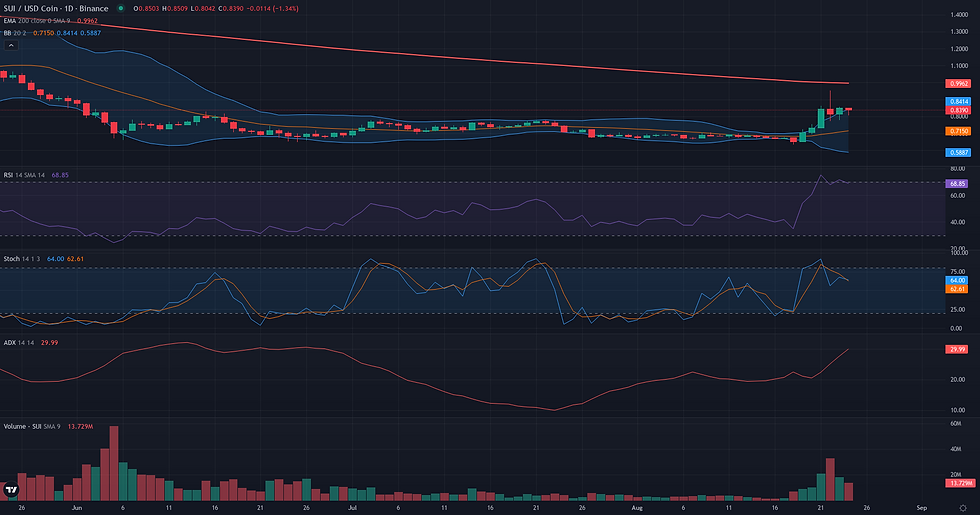Click the 68.85 RSI axis label
Image resolution: width=980 pixels, height=515 pixels.
957,184
